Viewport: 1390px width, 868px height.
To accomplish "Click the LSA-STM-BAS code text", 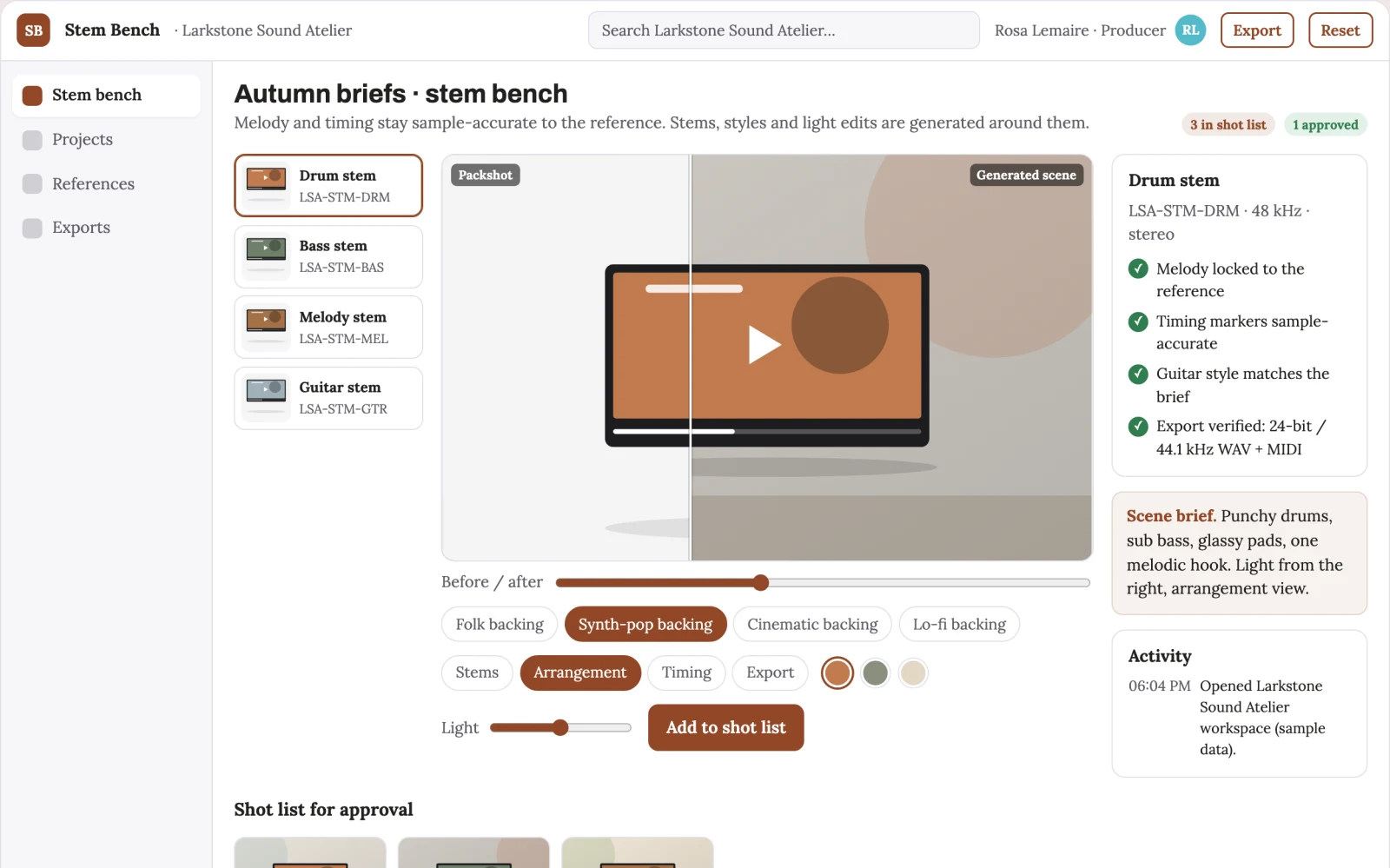I will coord(341,268).
